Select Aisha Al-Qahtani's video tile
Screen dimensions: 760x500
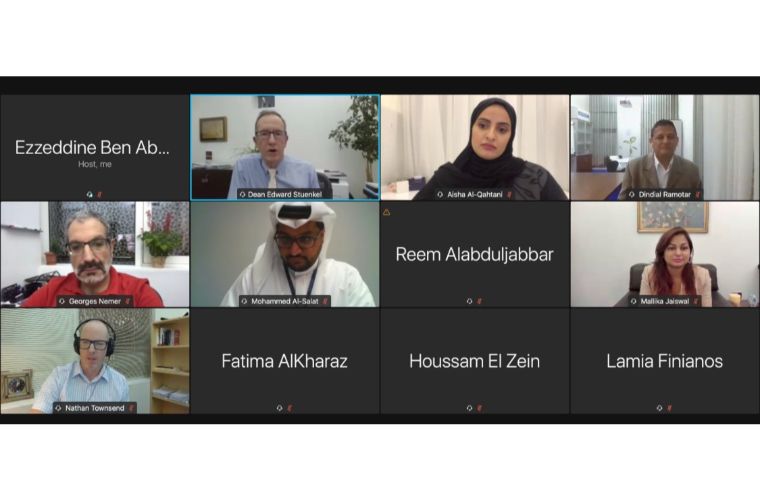click(x=475, y=147)
